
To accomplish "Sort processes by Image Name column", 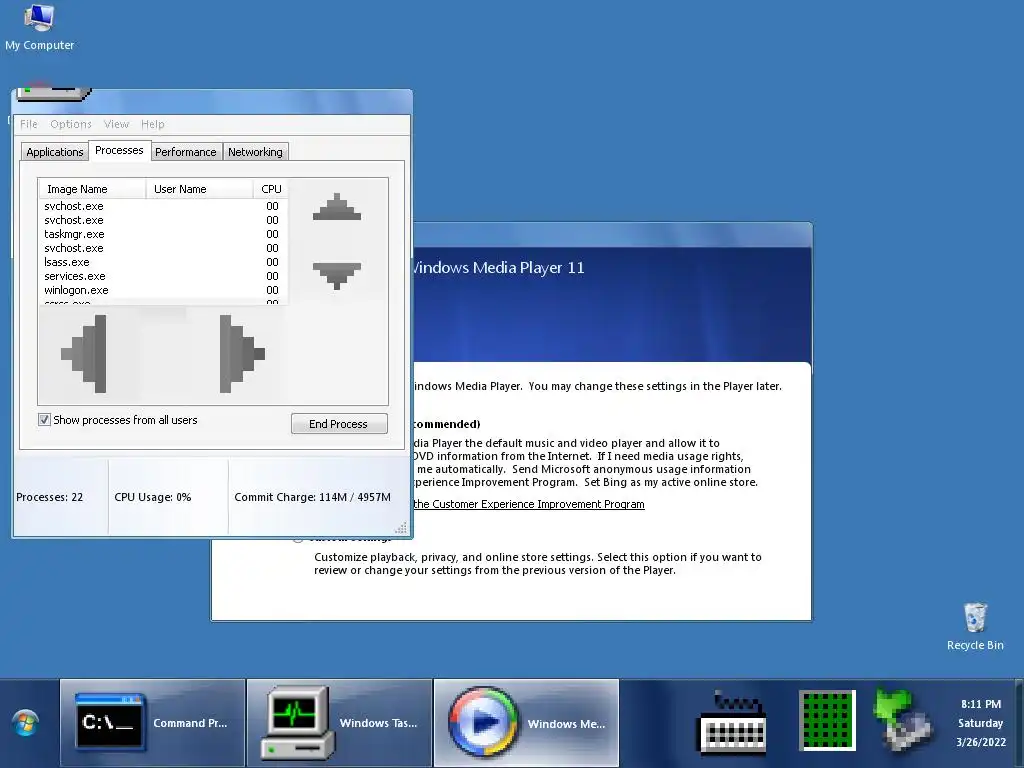I will point(92,189).
